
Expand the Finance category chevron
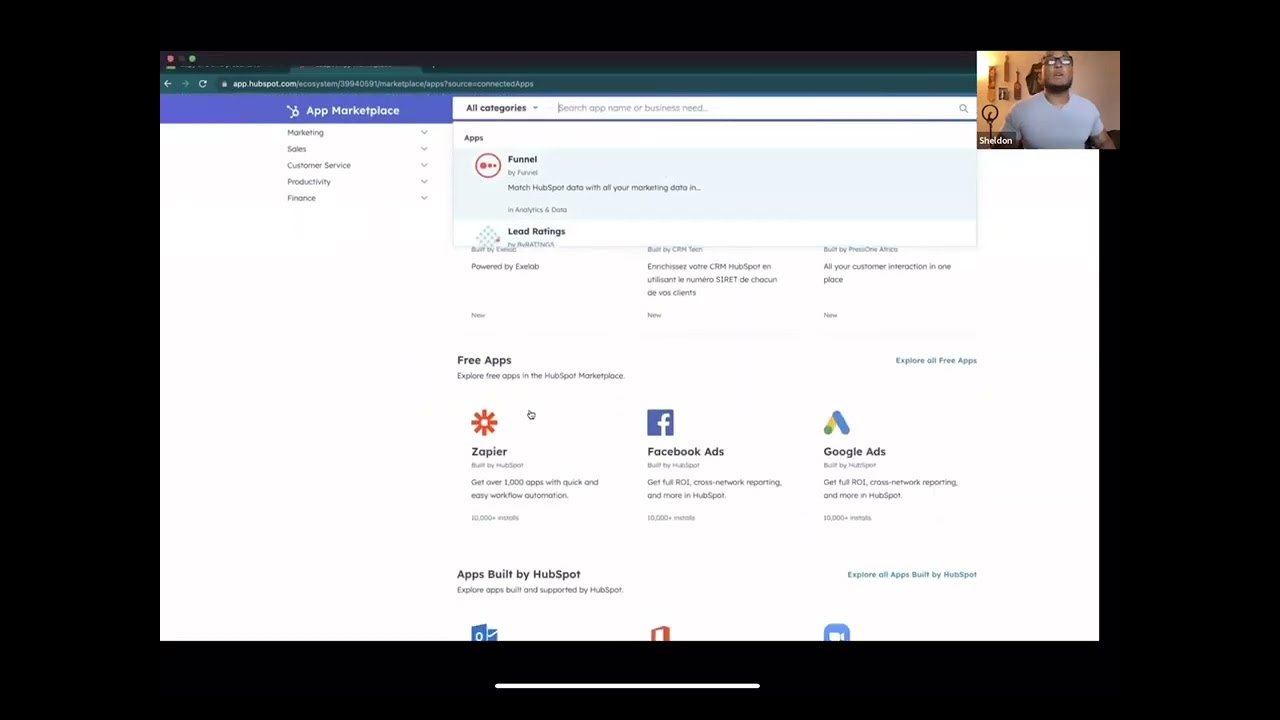click(424, 198)
